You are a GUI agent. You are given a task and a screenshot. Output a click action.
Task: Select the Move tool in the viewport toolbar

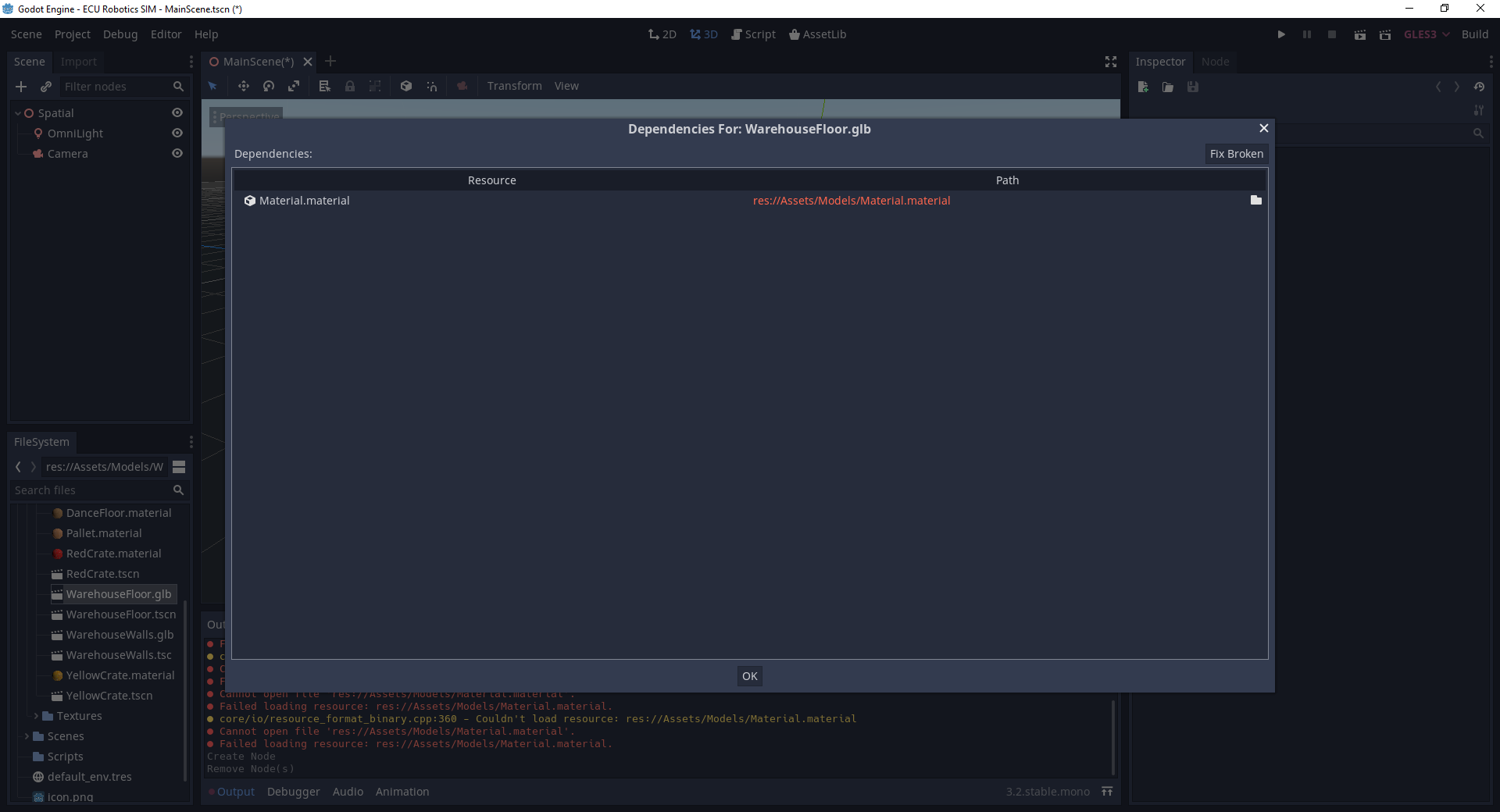(x=244, y=86)
